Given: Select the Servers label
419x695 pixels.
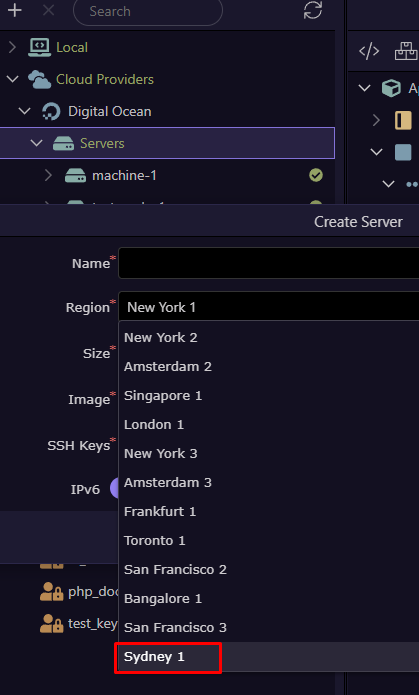Looking at the screenshot, I should tap(102, 143).
